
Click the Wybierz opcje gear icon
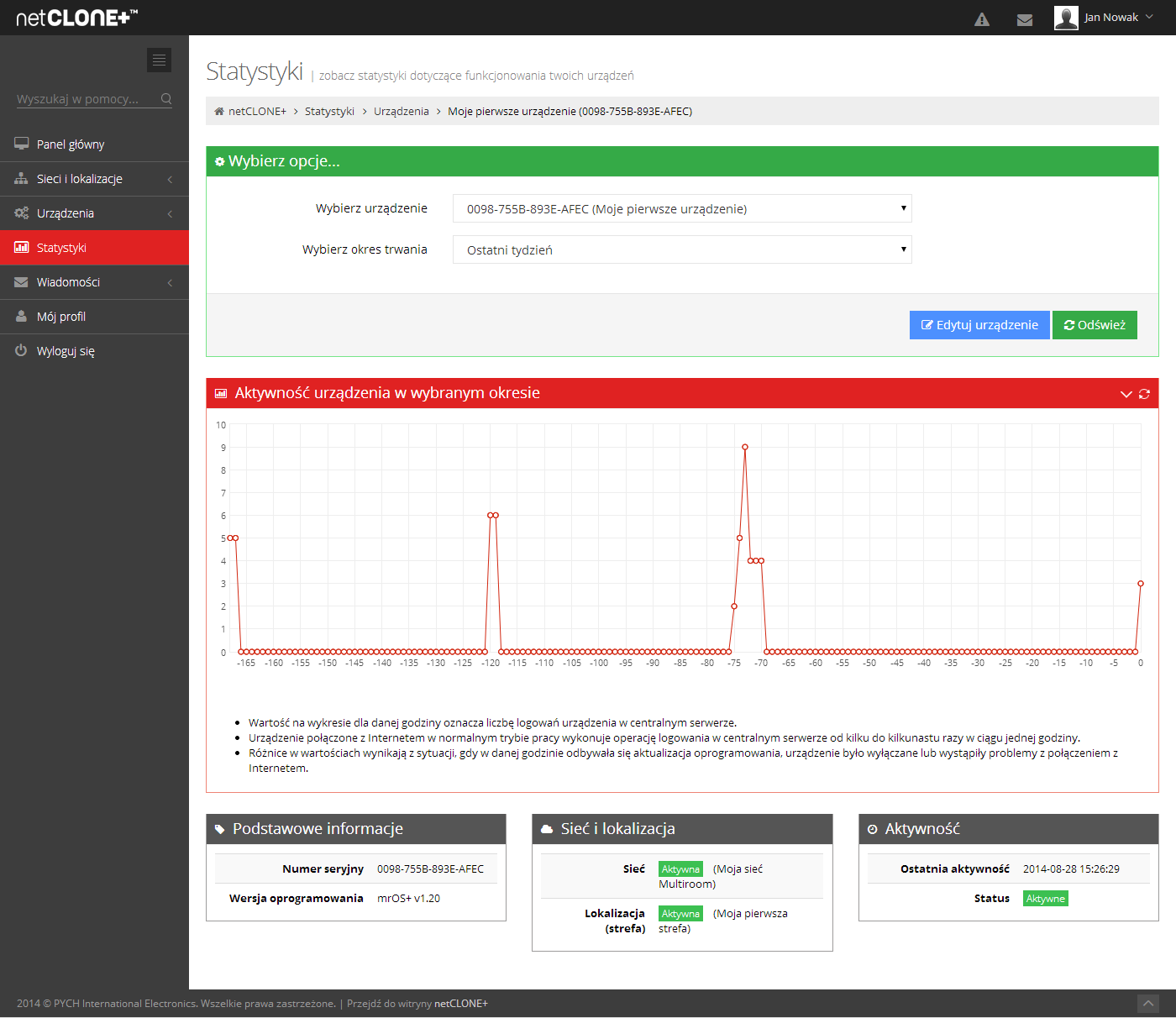(x=219, y=161)
